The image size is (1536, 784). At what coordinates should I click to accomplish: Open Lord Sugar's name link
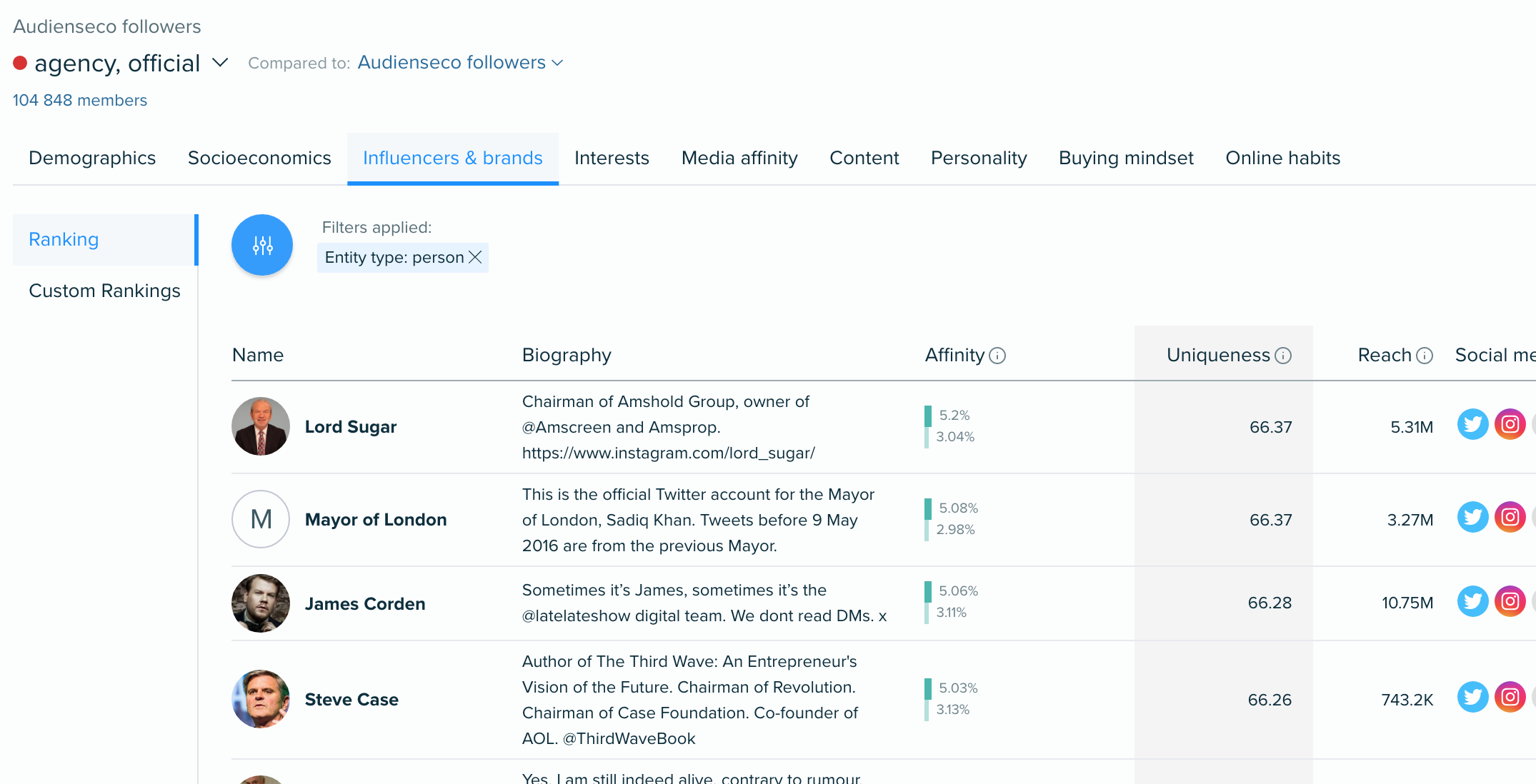point(350,427)
